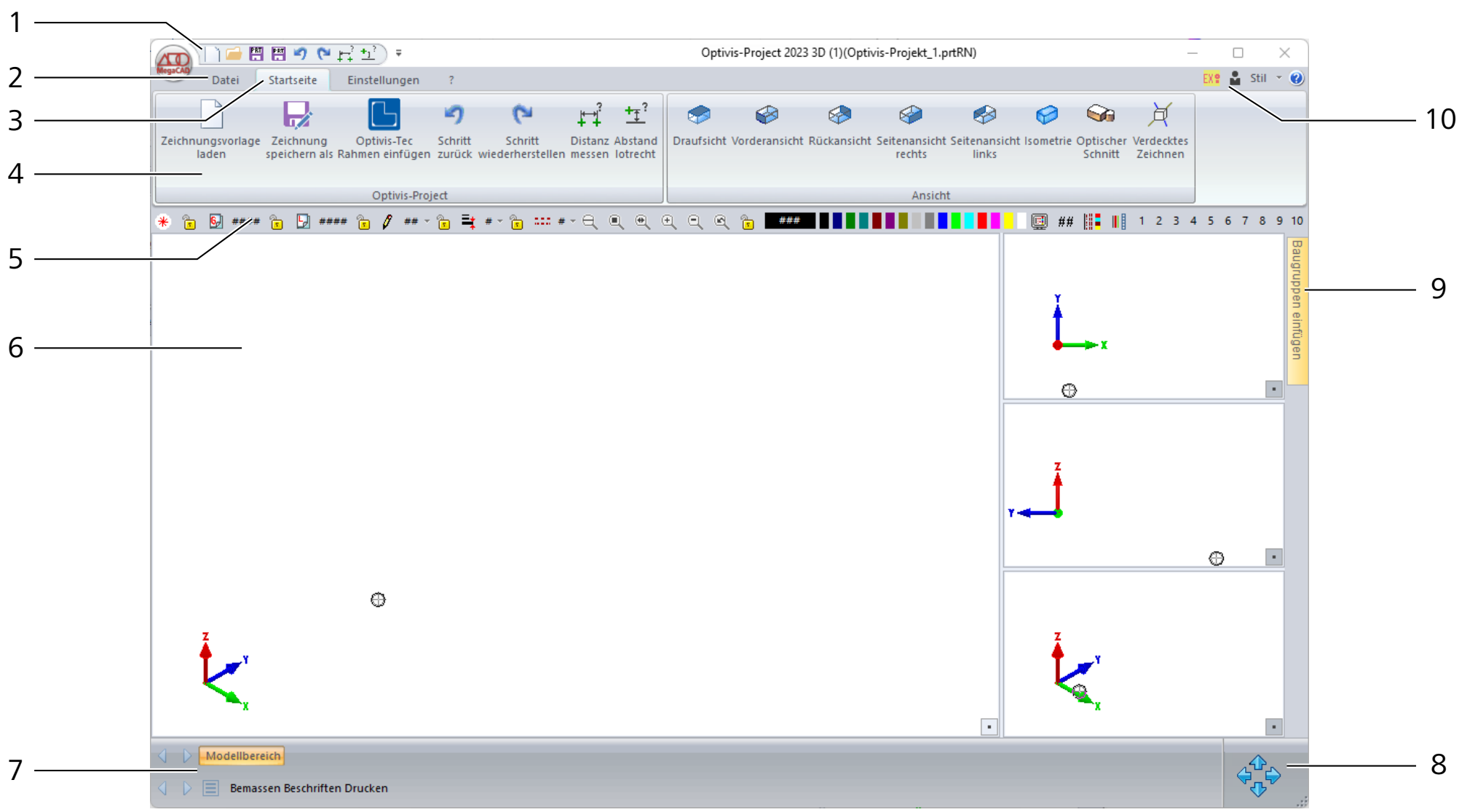Open the ## dropdown next to the pencil
The width and height of the screenshot is (1459, 812).
coord(427,221)
